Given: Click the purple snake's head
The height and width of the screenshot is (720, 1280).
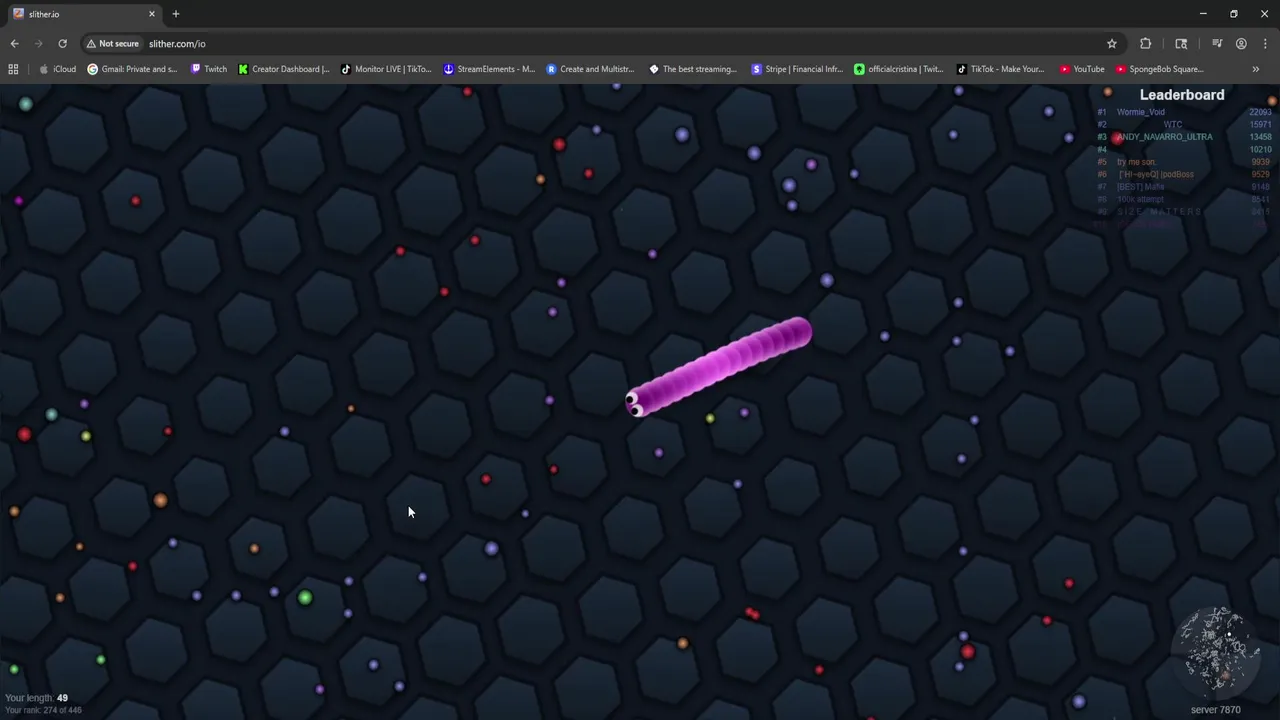Looking at the screenshot, I should 636,402.
